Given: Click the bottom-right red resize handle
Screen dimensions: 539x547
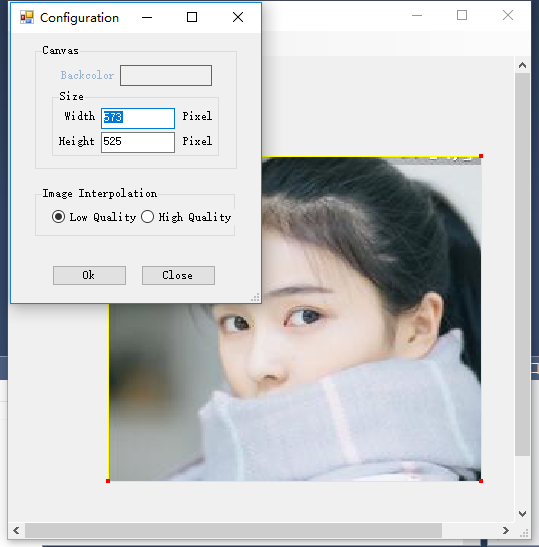Looking at the screenshot, I should pyautogui.click(x=481, y=481).
